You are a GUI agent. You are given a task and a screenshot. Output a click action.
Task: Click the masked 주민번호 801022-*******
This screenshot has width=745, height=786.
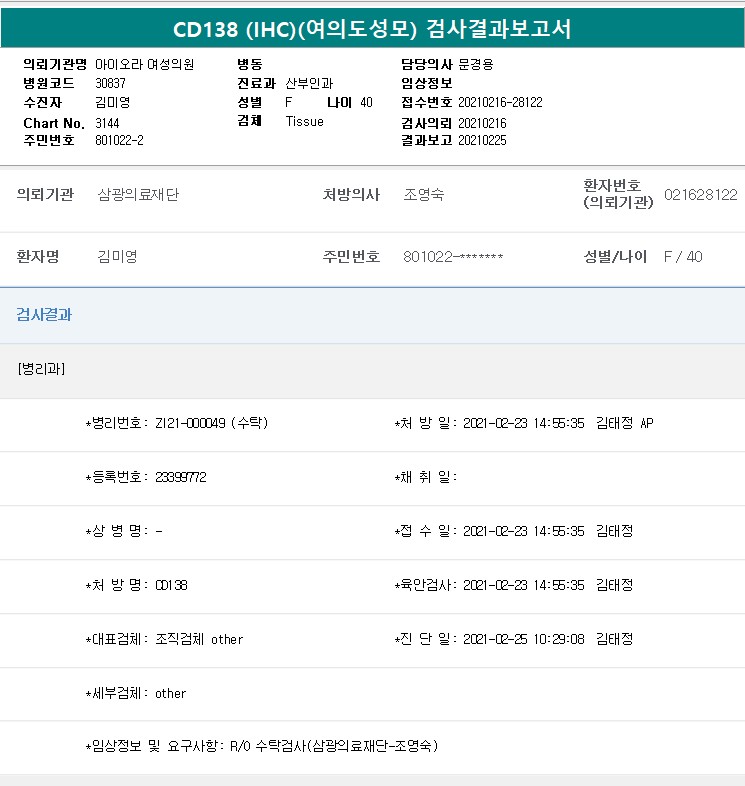[453, 257]
